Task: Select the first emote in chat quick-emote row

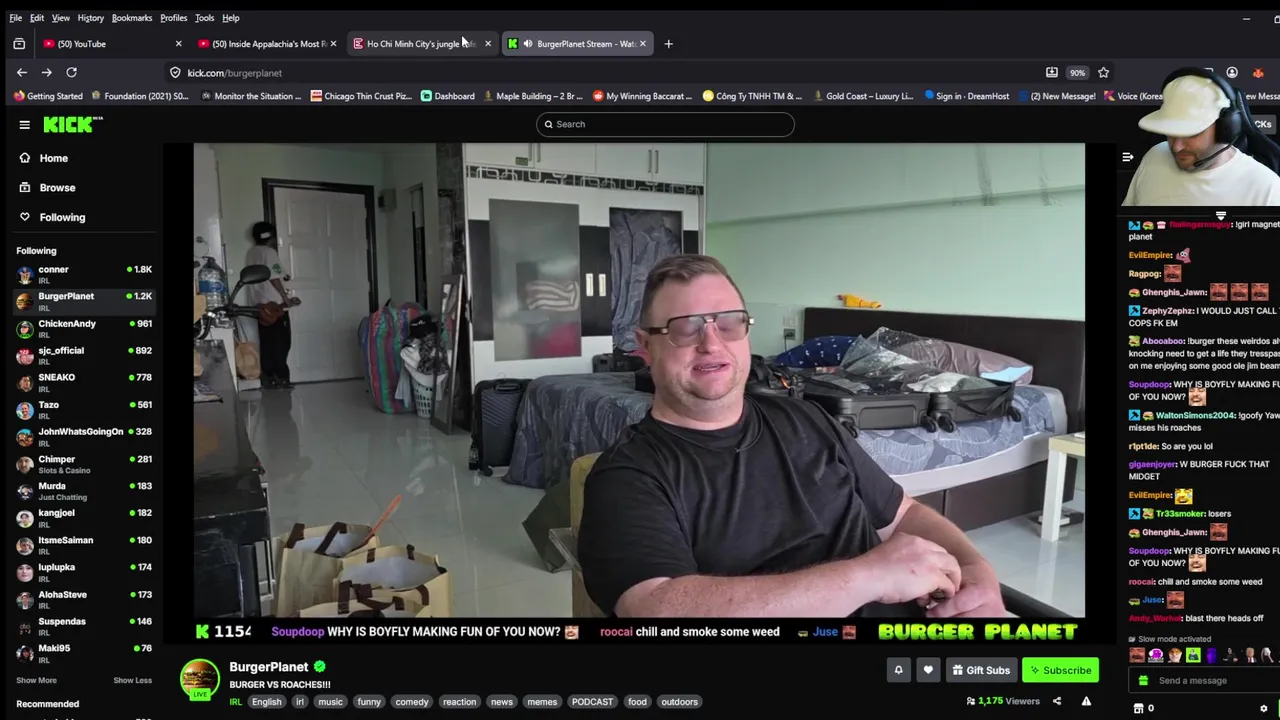Action: click(1137, 656)
